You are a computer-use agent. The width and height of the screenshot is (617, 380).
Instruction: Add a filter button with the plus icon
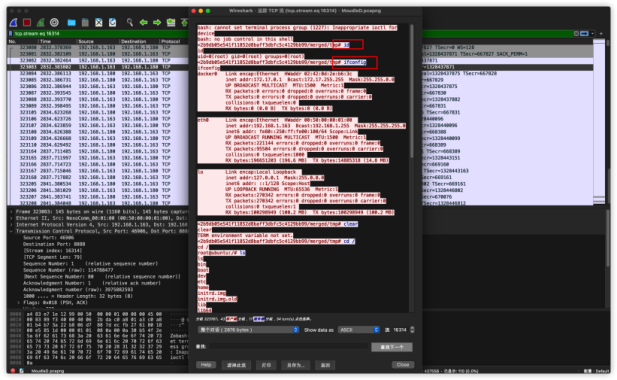[x=601, y=34]
